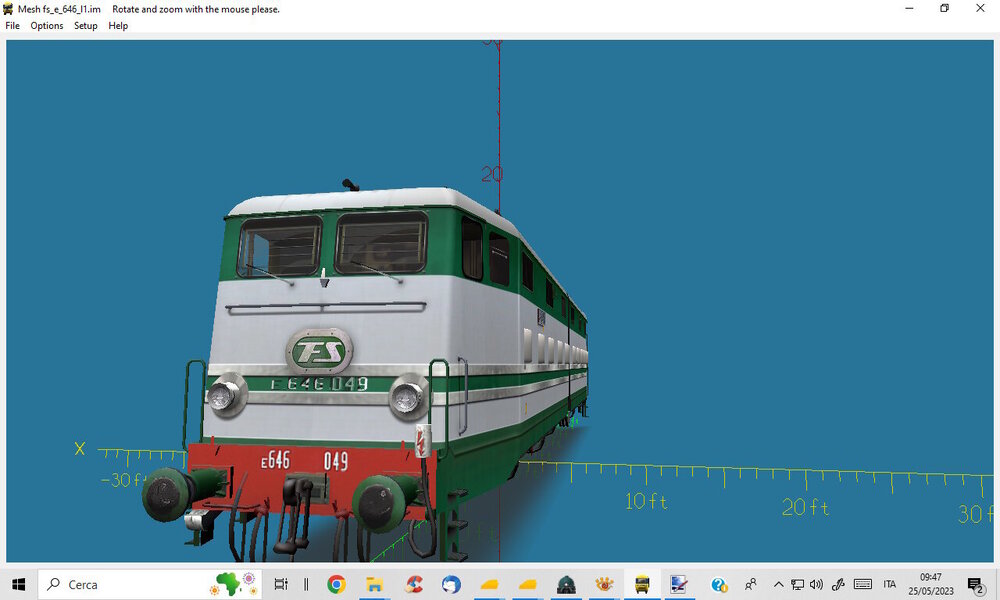
Task: Open Thunderbird from the taskbar
Action: (451, 584)
